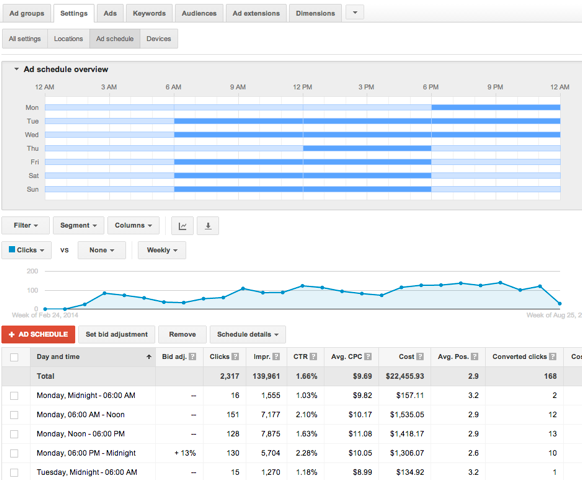Check Monday, 06:00 PM - Midnight row
The image size is (582, 480).
pos(14,453)
